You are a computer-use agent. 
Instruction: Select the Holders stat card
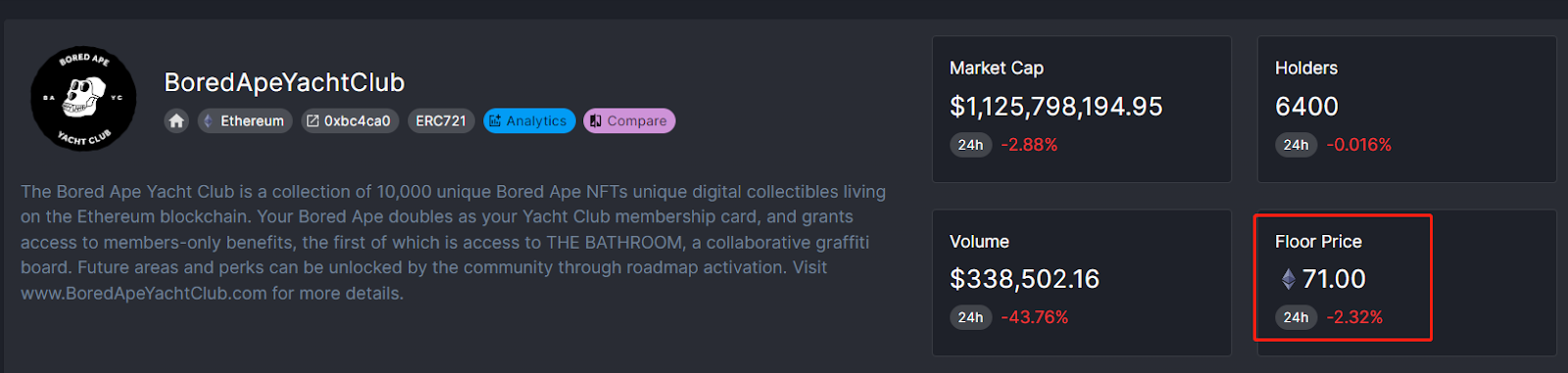tap(1407, 110)
